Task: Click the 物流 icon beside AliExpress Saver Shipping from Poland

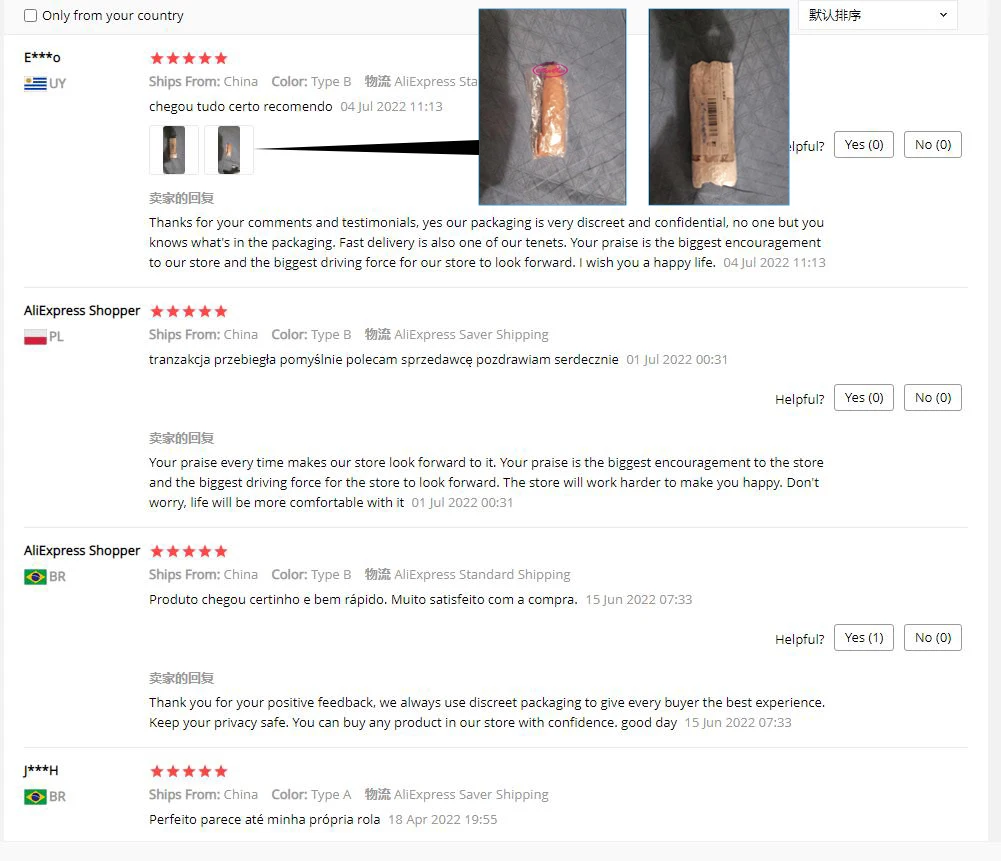Action: click(x=377, y=334)
